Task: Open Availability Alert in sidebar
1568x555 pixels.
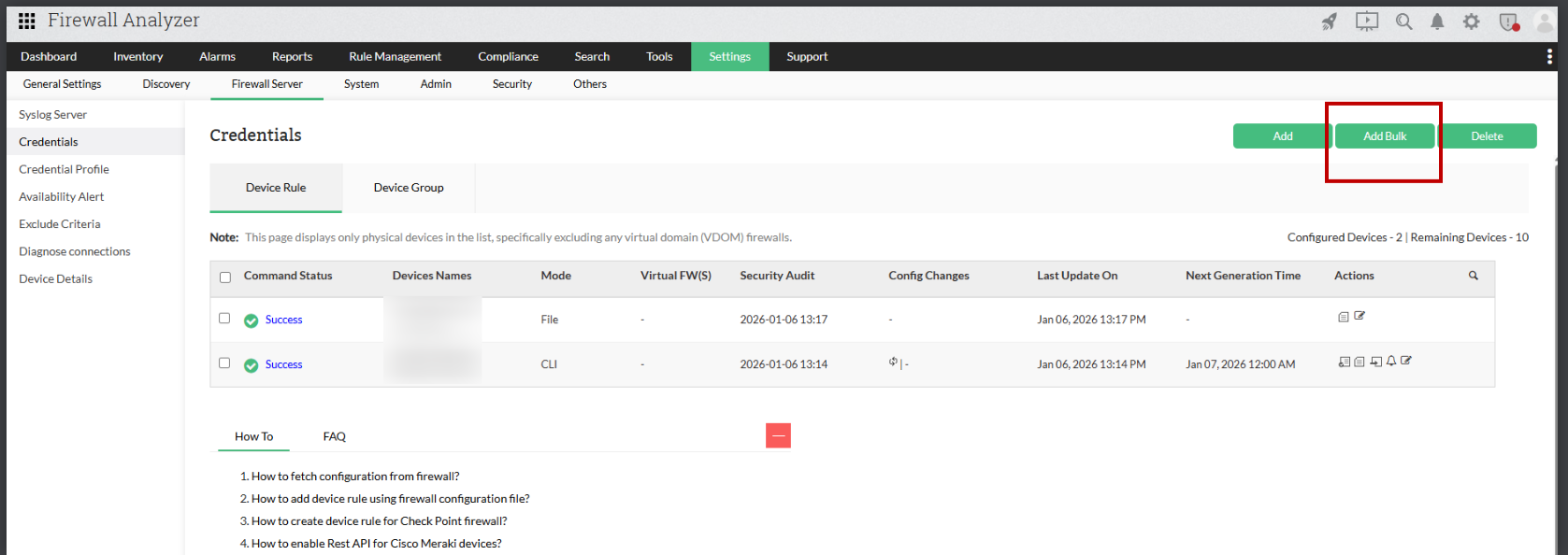Action: (61, 197)
